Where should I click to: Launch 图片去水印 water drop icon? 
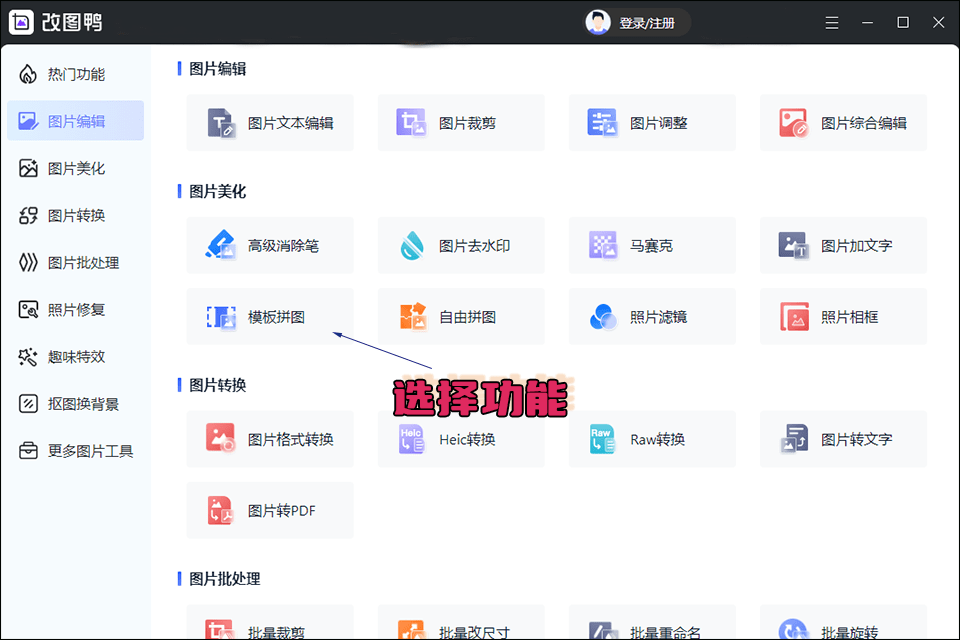[411, 245]
